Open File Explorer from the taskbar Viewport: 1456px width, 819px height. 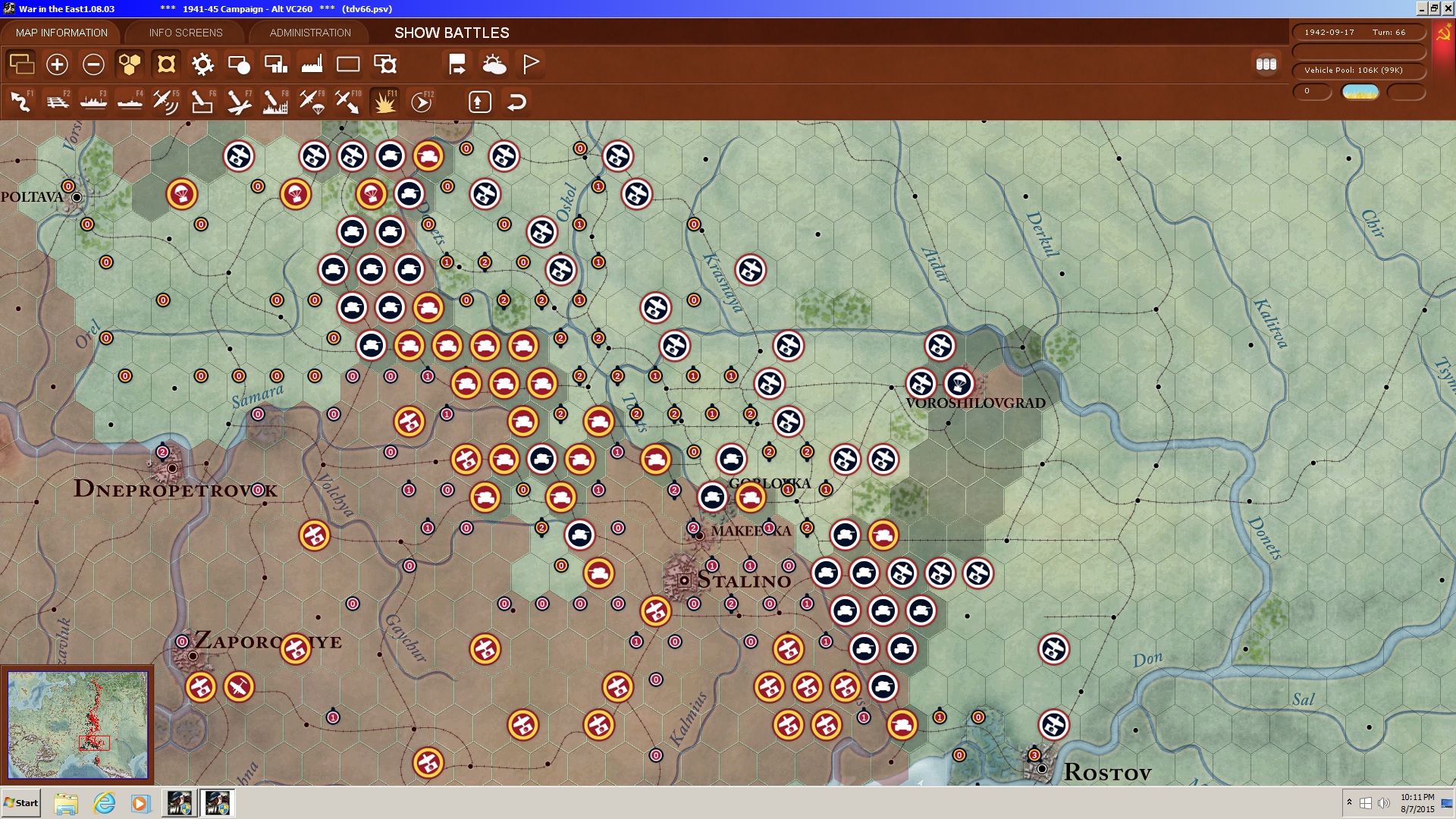[x=66, y=803]
